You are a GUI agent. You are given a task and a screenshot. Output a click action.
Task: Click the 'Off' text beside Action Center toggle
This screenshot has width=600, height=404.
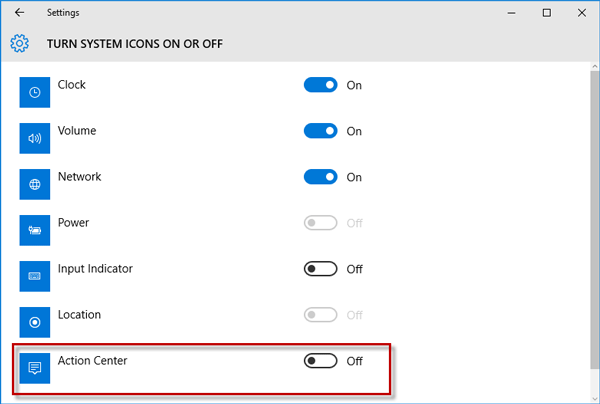pyautogui.click(x=354, y=361)
